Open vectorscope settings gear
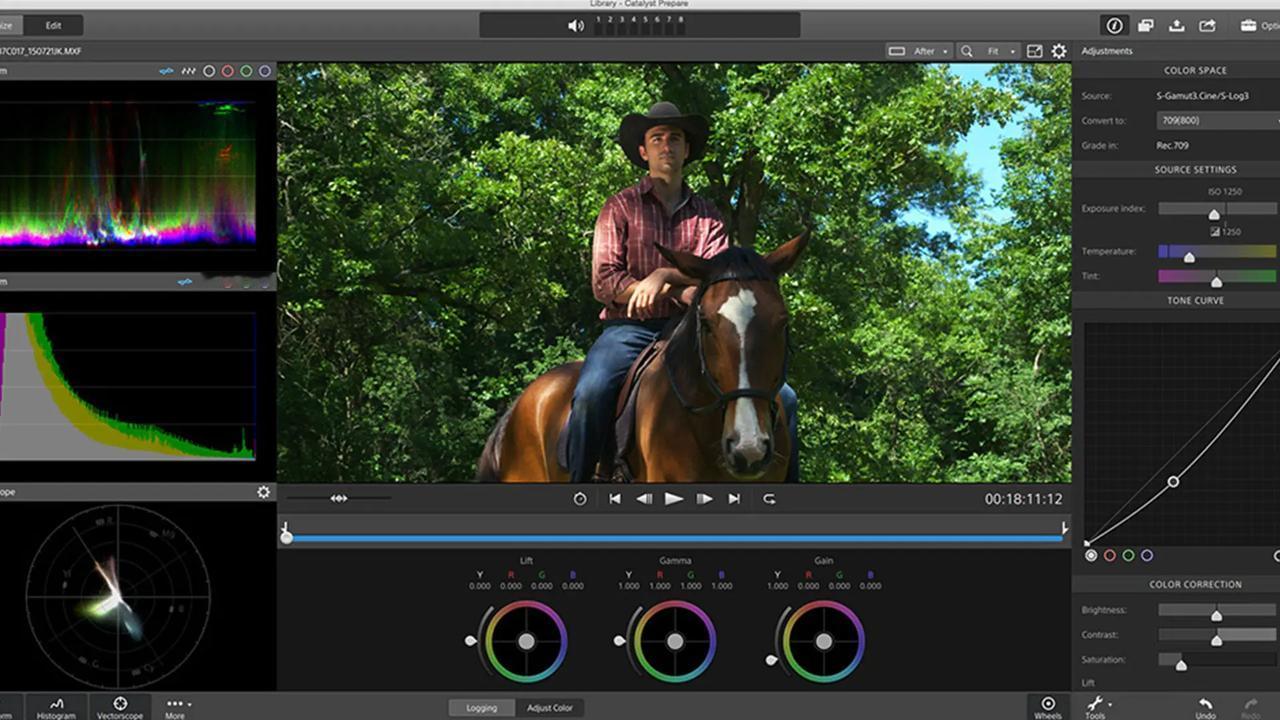Viewport: 1280px width, 720px height. tap(263, 492)
